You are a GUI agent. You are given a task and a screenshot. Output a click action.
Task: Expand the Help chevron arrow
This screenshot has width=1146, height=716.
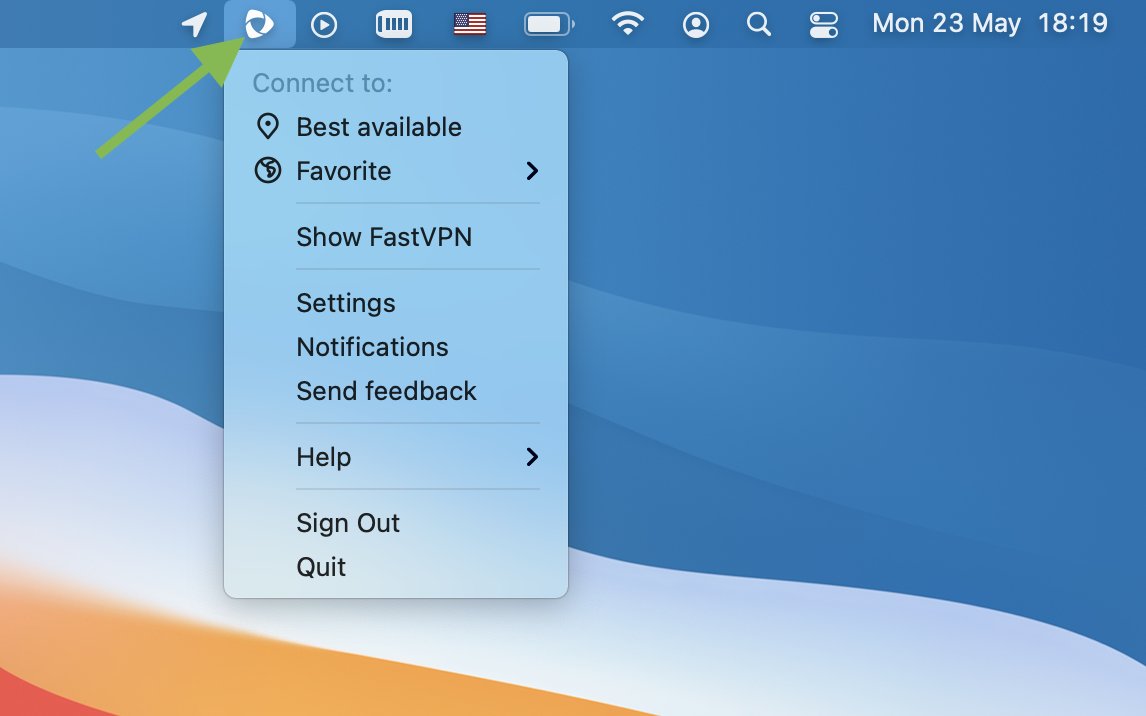pos(532,457)
